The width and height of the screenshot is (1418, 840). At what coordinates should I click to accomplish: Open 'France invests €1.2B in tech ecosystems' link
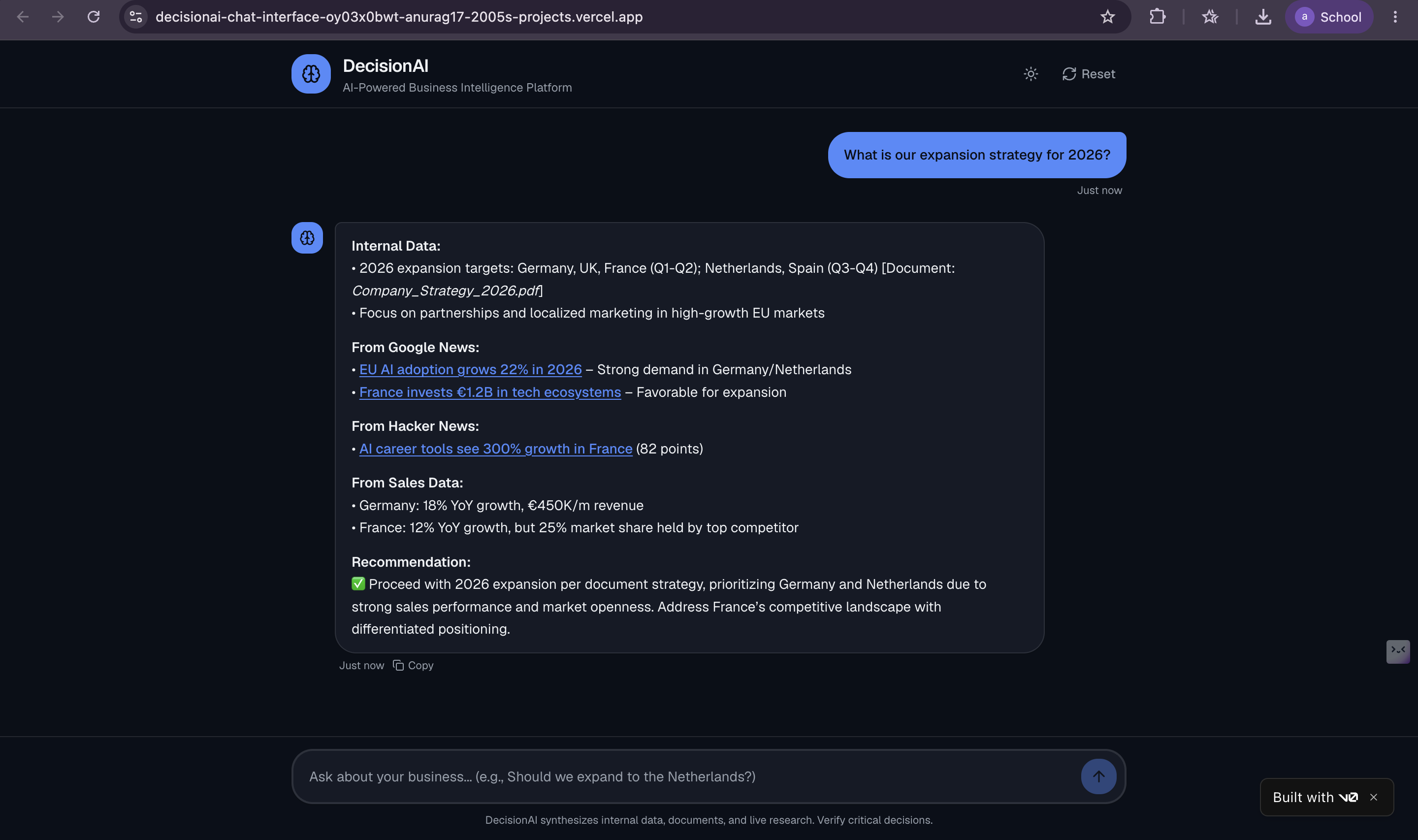point(490,392)
